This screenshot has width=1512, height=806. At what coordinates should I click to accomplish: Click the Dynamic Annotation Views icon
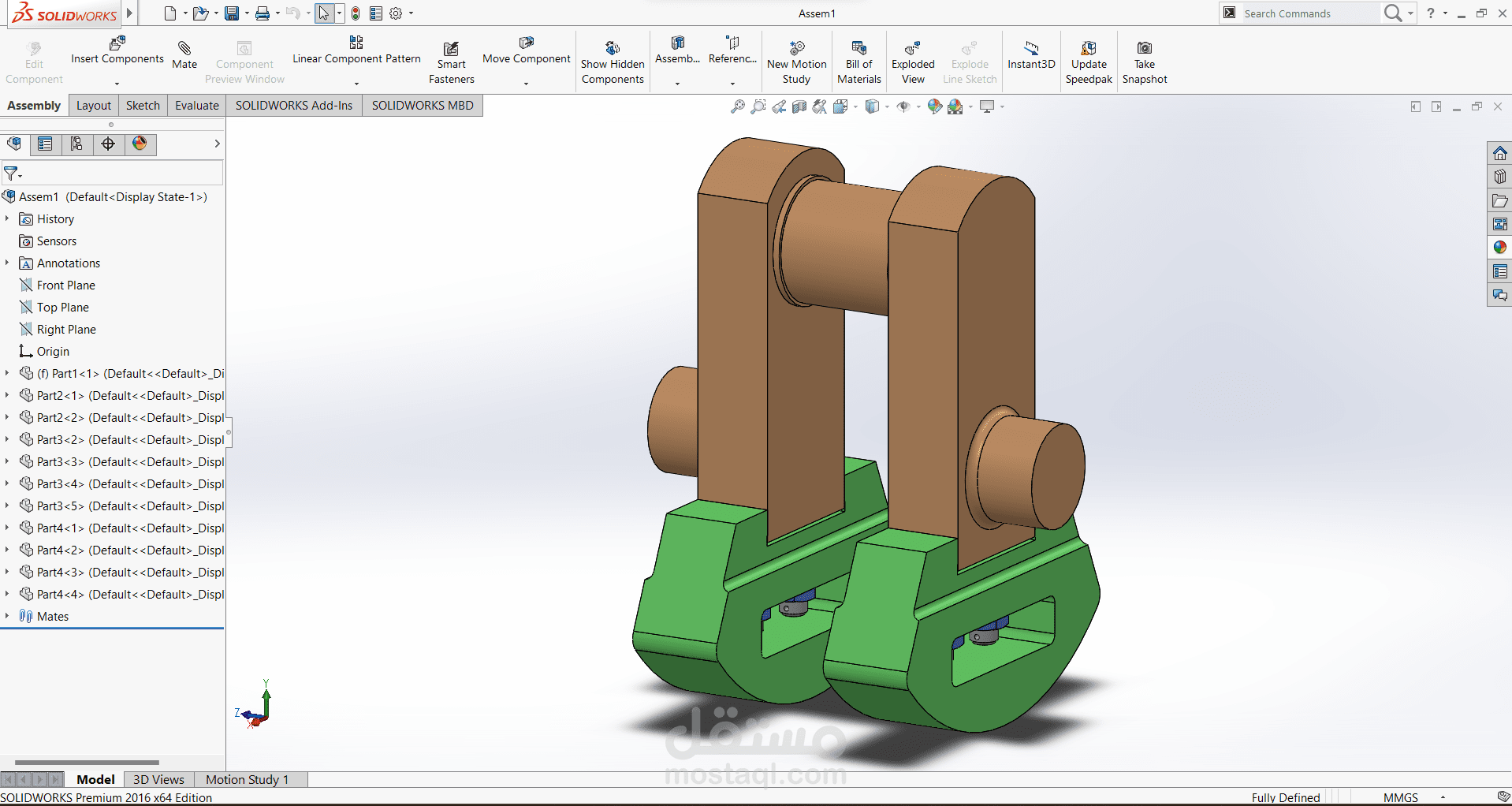pos(820,106)
